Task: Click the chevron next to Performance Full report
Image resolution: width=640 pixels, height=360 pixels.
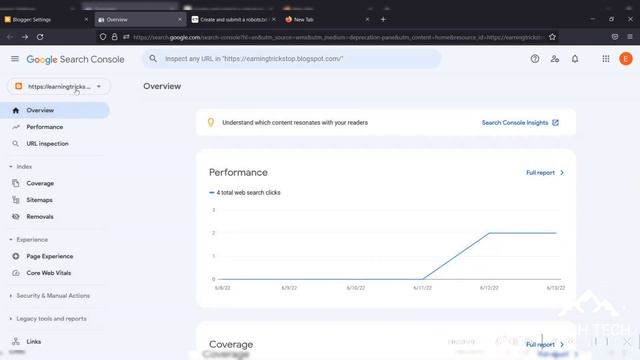Action: [x=562, y=173]
